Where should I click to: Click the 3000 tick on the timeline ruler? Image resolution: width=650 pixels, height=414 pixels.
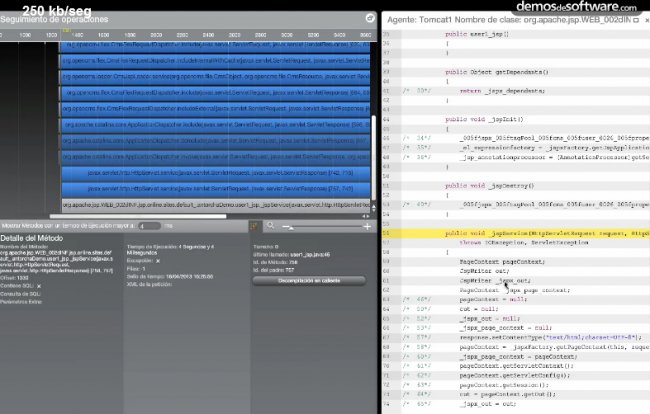tap(287, 35)
